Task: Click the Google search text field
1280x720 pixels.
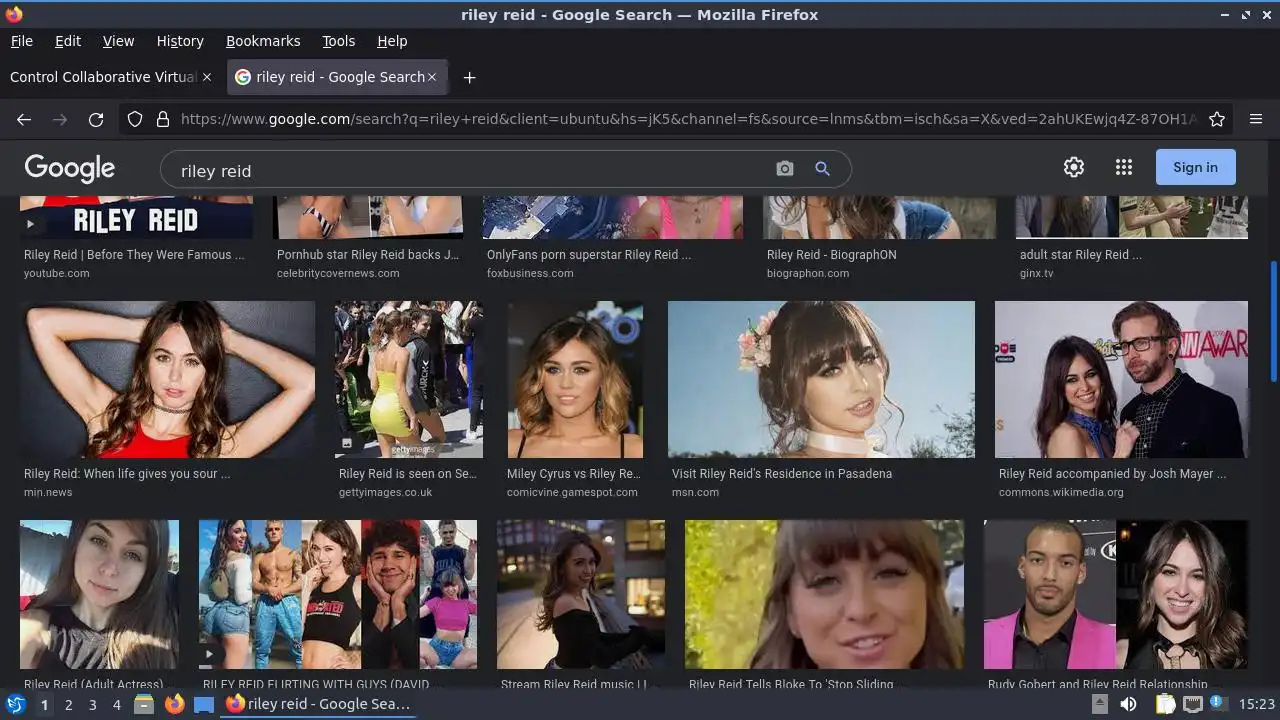Action: pyautogui.click(x=470, y=170)
